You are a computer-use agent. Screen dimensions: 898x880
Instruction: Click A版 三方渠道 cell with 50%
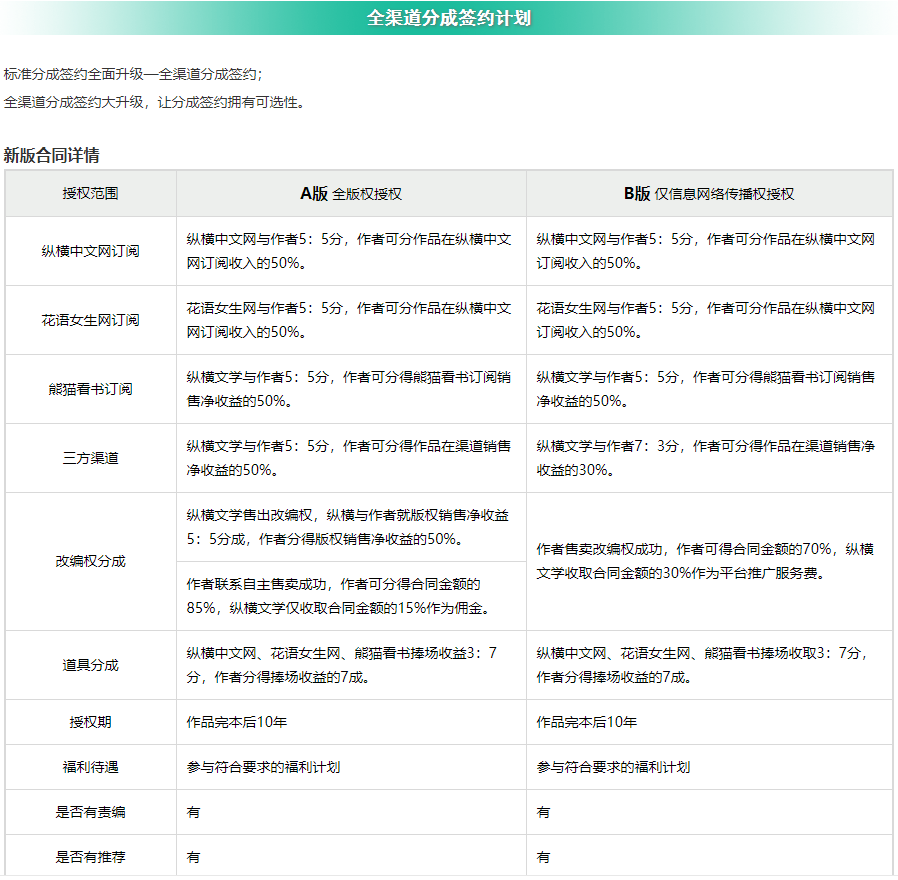click(351, 459)
